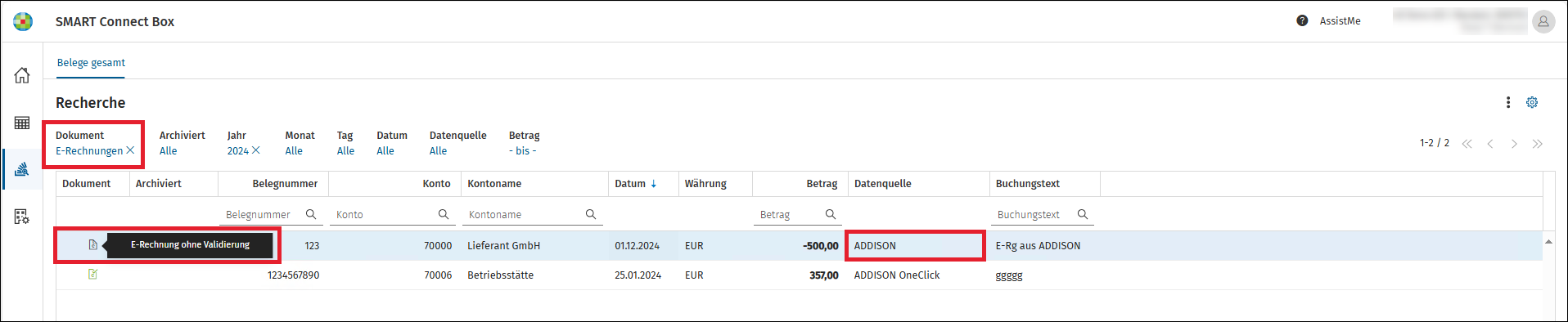Remove the E-Rechnungen document filter
1568x322 pixels.
click(x=130, y=150)
